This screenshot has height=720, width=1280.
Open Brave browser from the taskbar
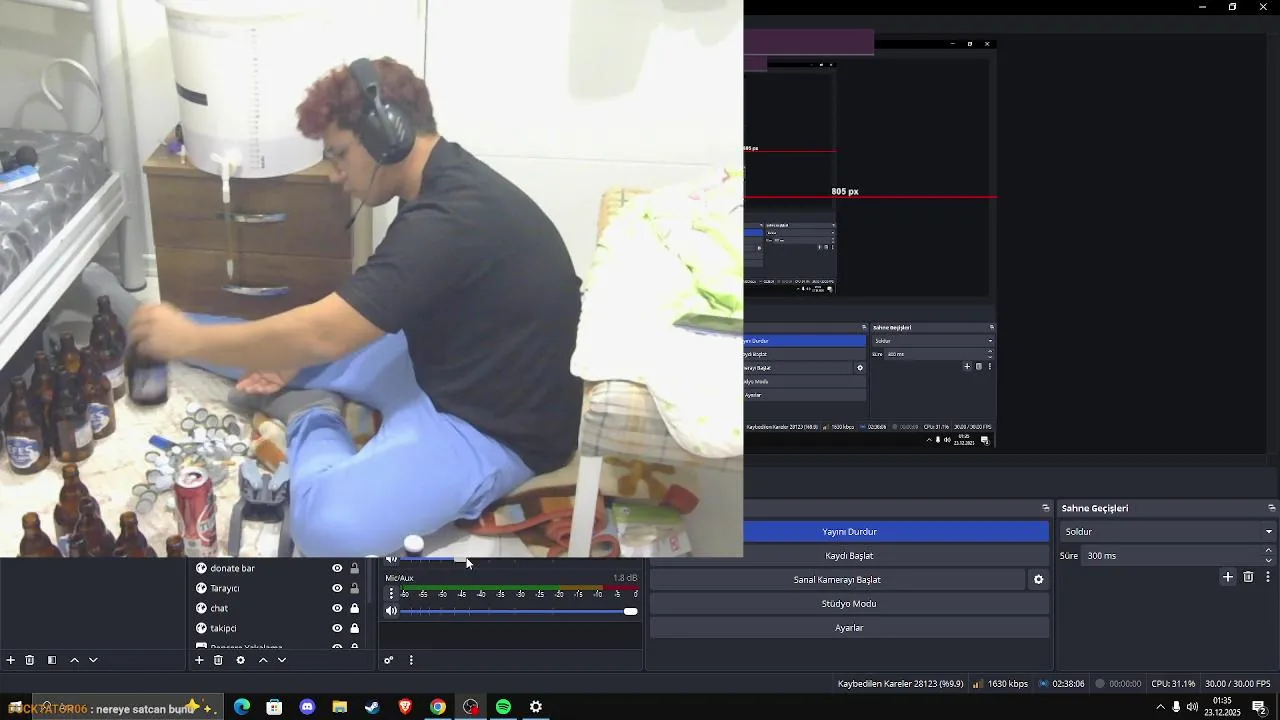(405, 707)
